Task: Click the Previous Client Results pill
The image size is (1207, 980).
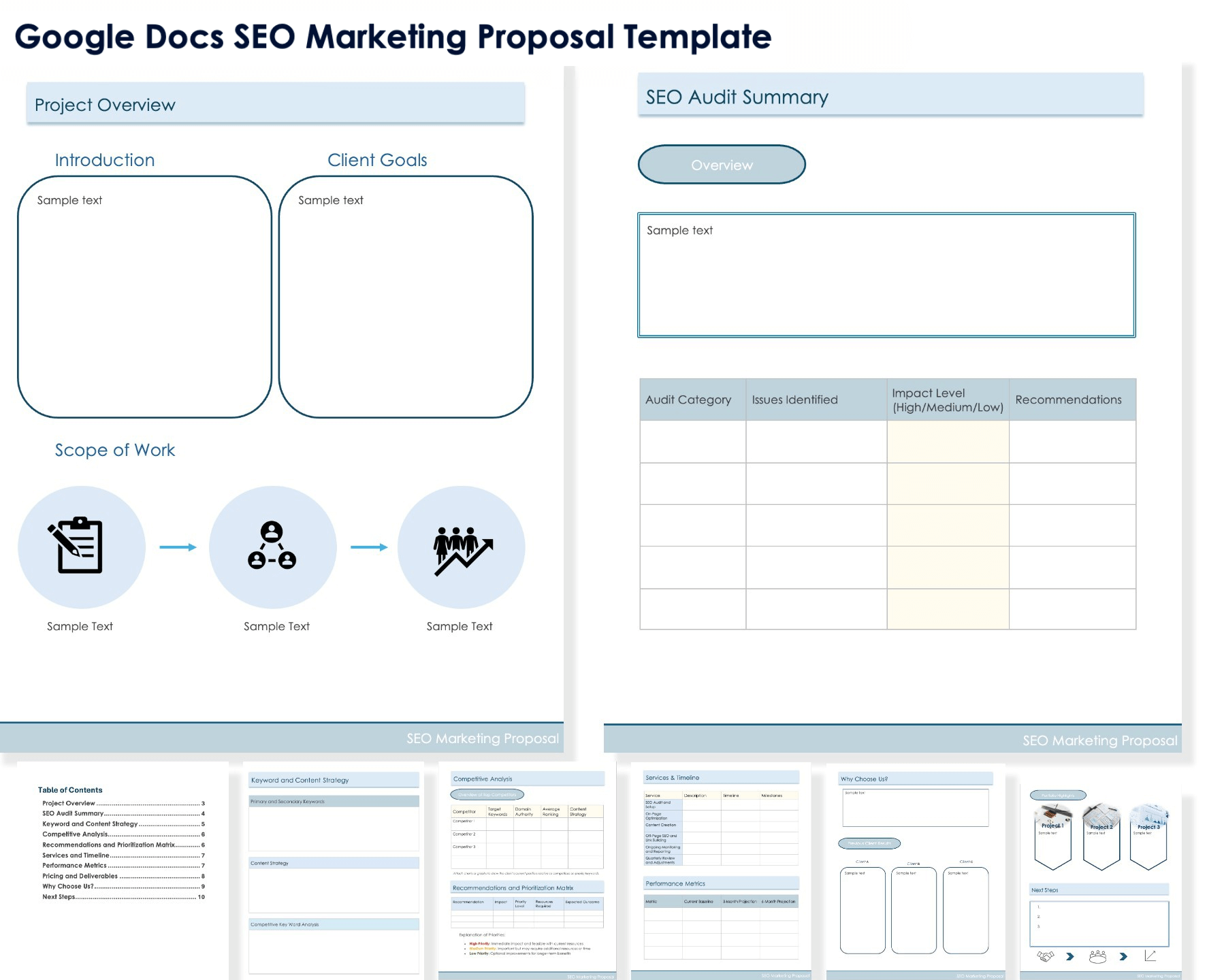Action: tap(869, 843)
